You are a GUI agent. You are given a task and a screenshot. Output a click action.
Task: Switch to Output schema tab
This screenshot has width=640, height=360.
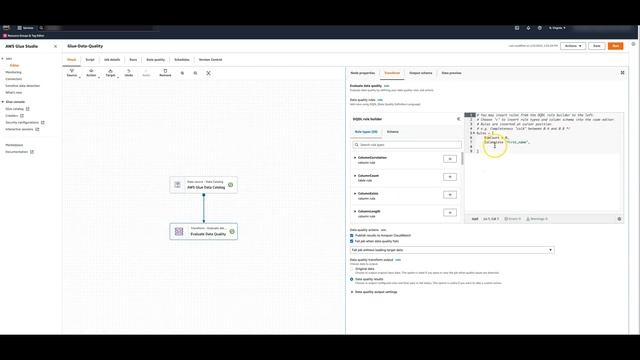tap(420, 73)
